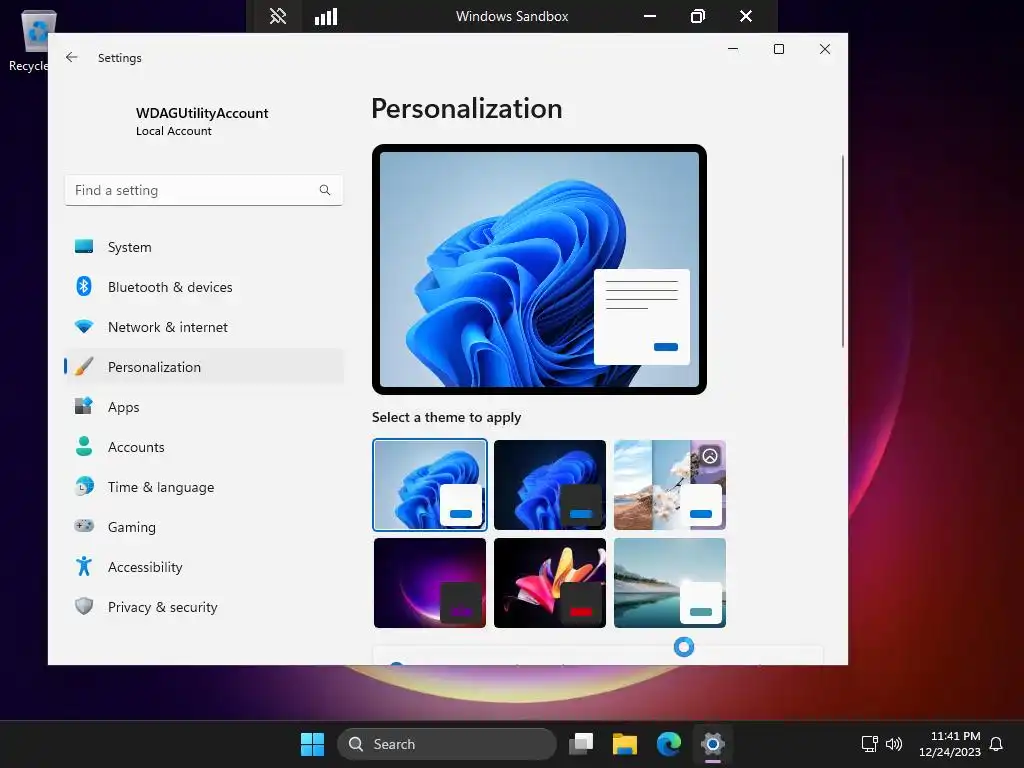Restore down the Windows Sandbox window
This screenshot has width=1024, height=768.
(x=697, y=16)
